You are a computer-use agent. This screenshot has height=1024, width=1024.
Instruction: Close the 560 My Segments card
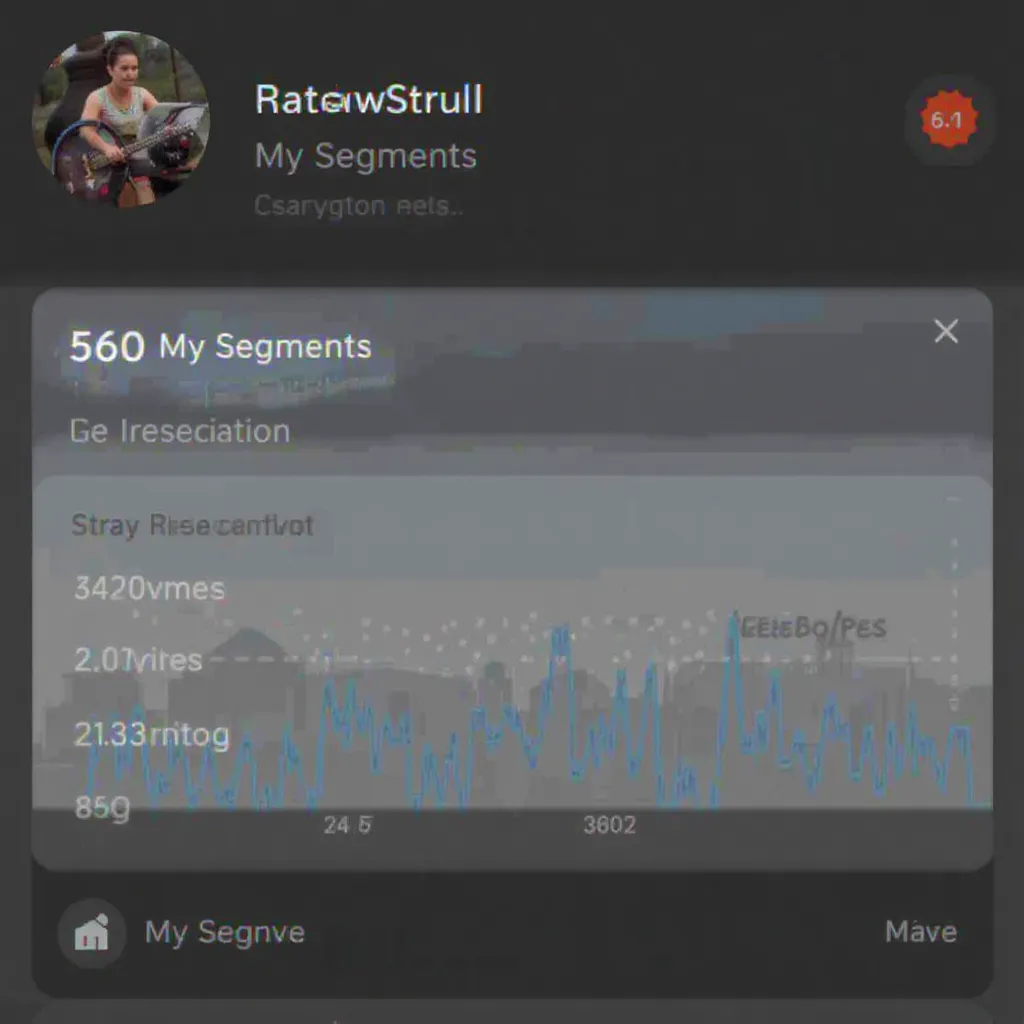coord(946,331)
